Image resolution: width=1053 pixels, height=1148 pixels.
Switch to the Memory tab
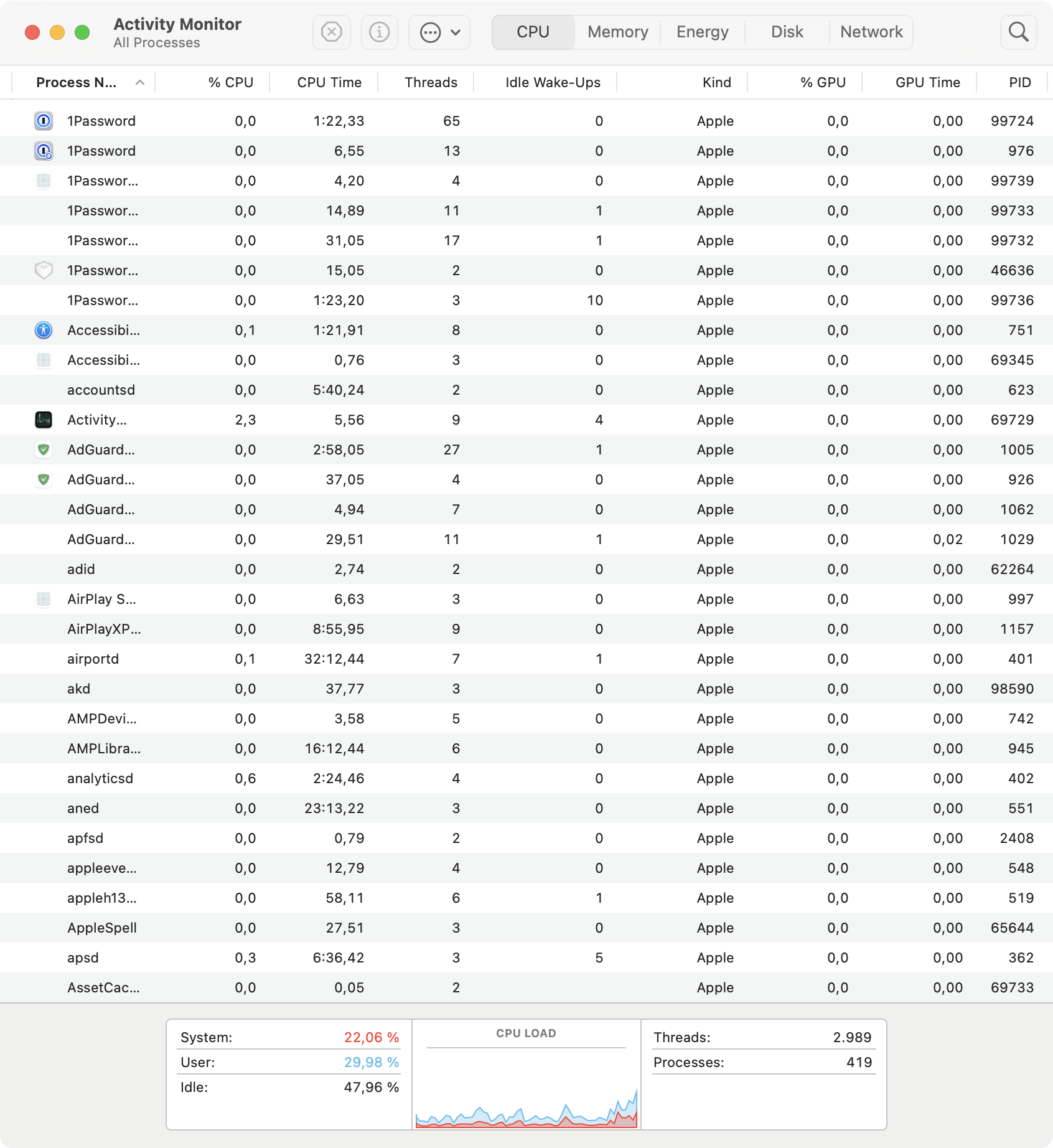click(618, 32)
